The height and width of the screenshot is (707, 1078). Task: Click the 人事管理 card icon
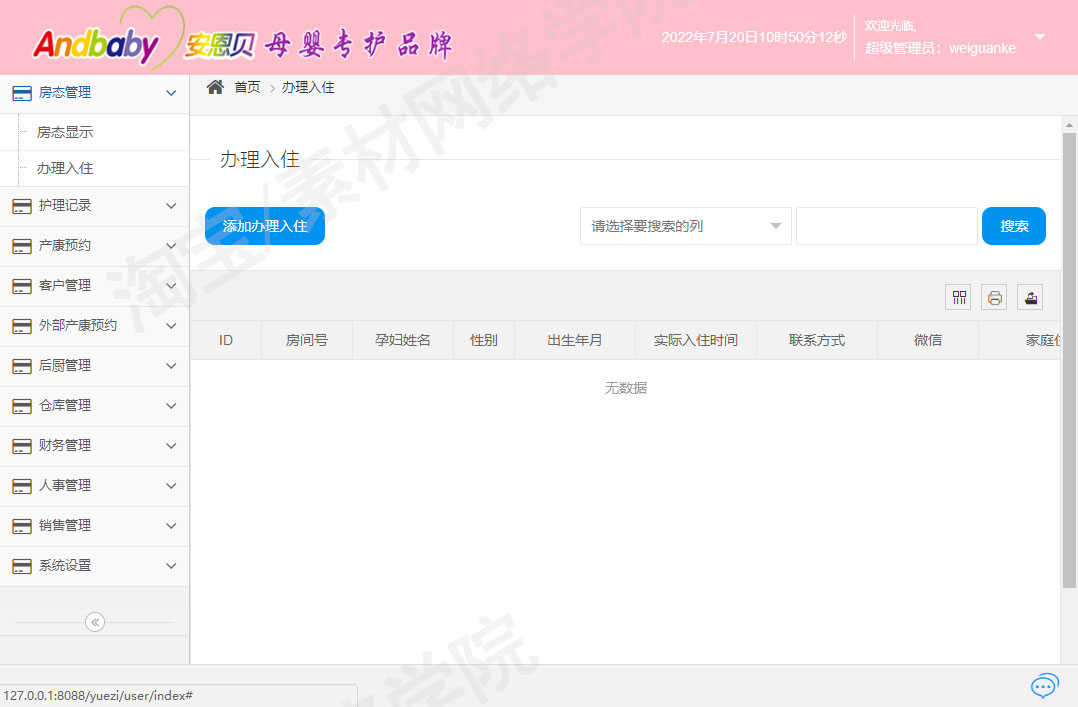[22, 486]
